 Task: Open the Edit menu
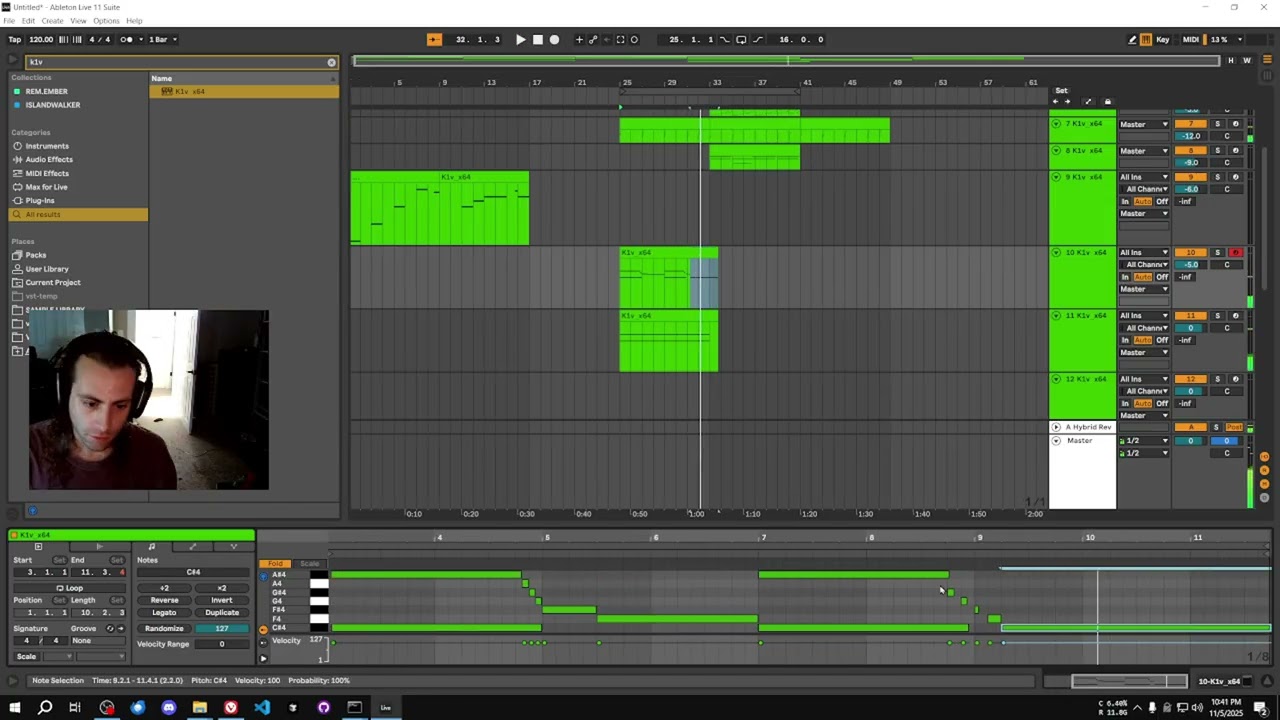point(28,21)
